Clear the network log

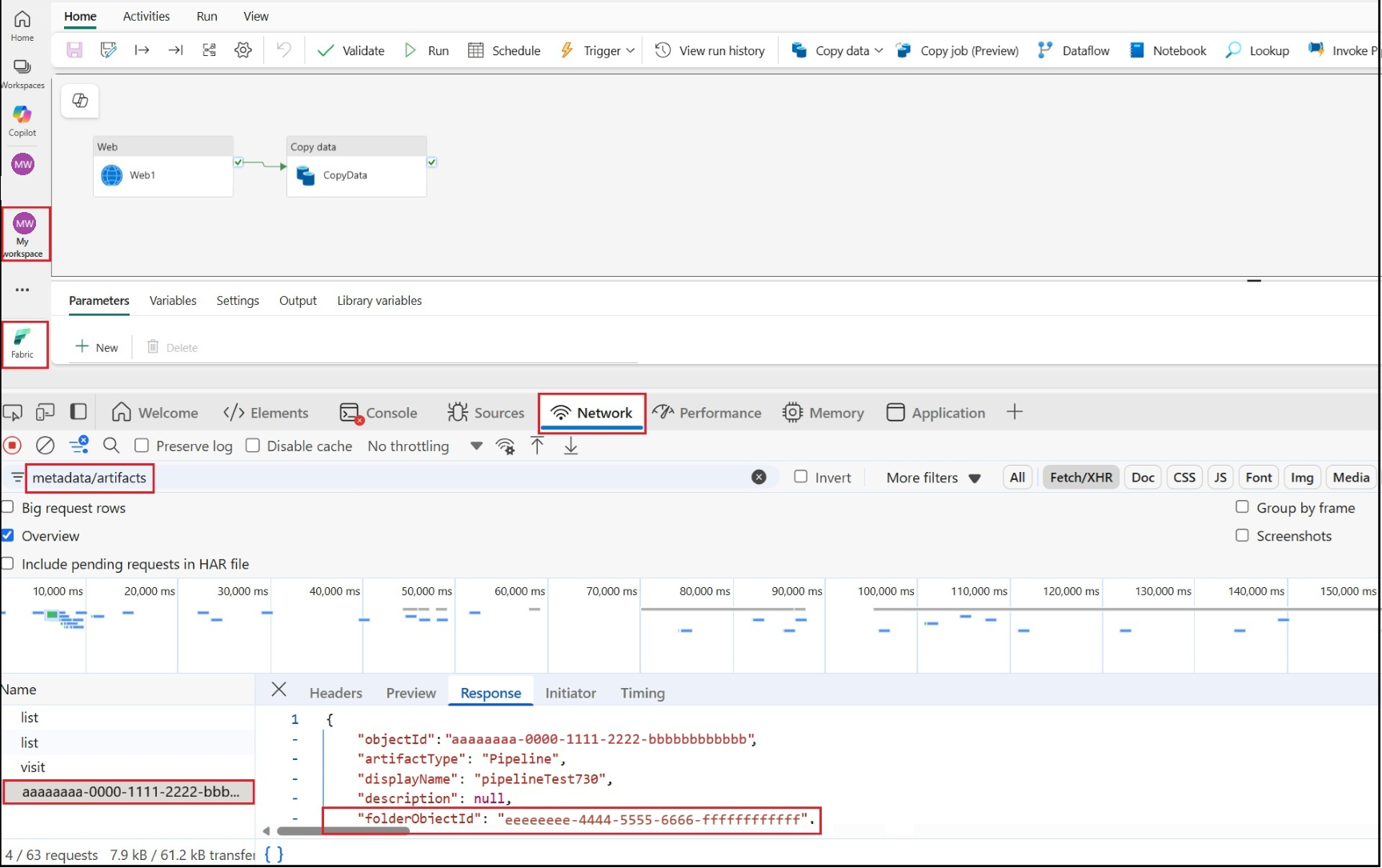pos(46,446)
